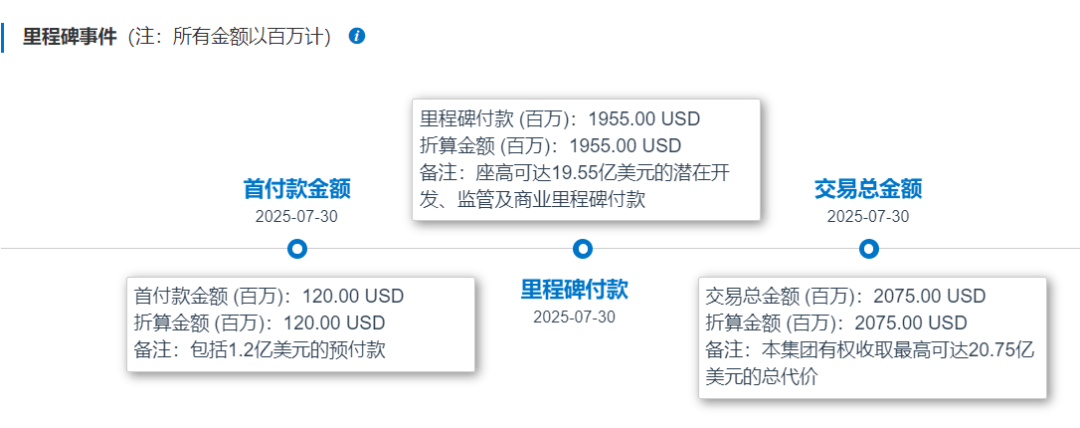Click the 里程碑事件 section heading
The width and height of the screenshot is (1080, 428).
70,37
